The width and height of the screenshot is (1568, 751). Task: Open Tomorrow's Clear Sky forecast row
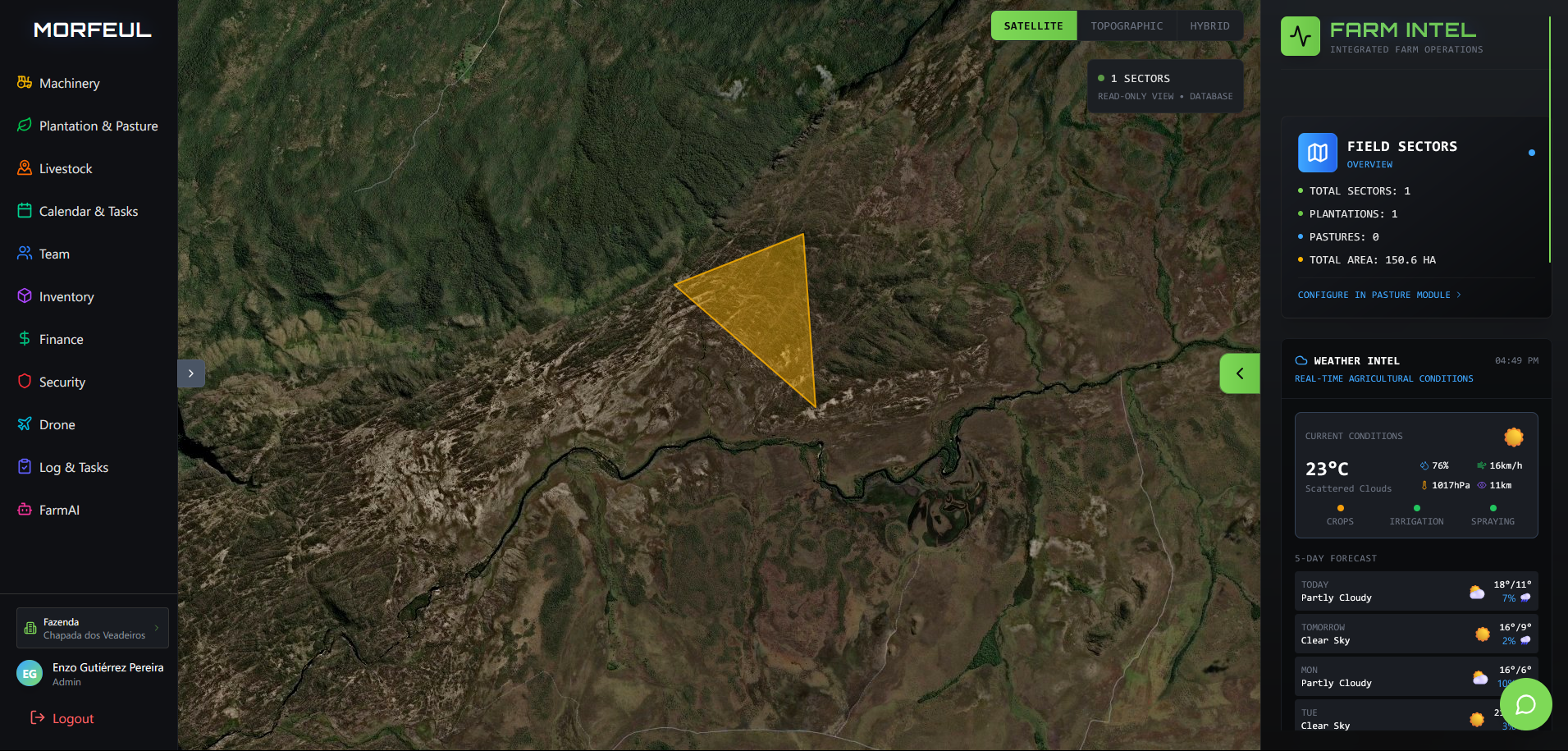click(x=1415, y=634)
